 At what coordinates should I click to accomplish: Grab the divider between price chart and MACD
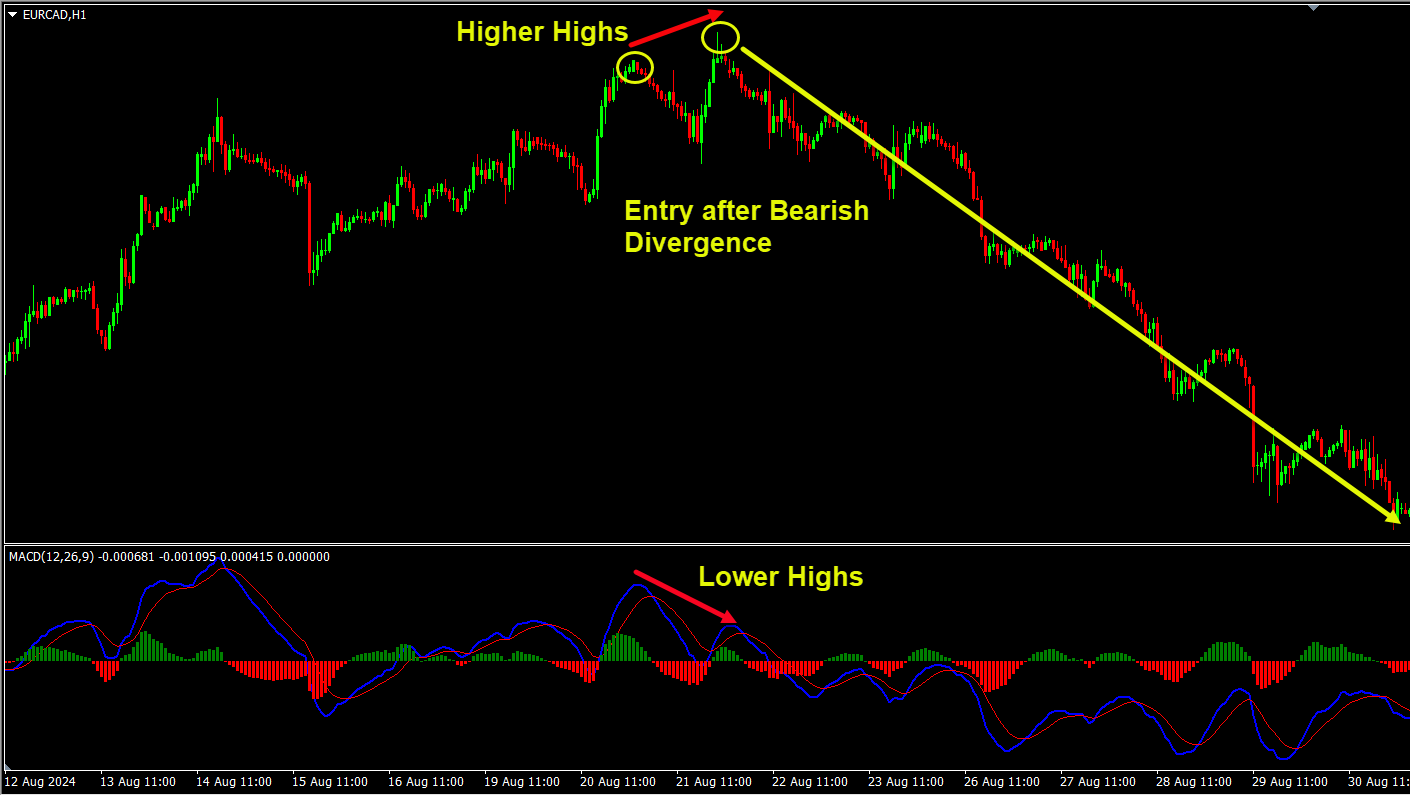(705, 544)
